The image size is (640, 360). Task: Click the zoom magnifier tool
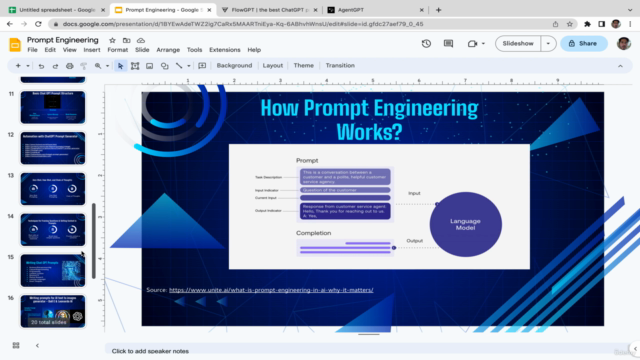[98, 66]
